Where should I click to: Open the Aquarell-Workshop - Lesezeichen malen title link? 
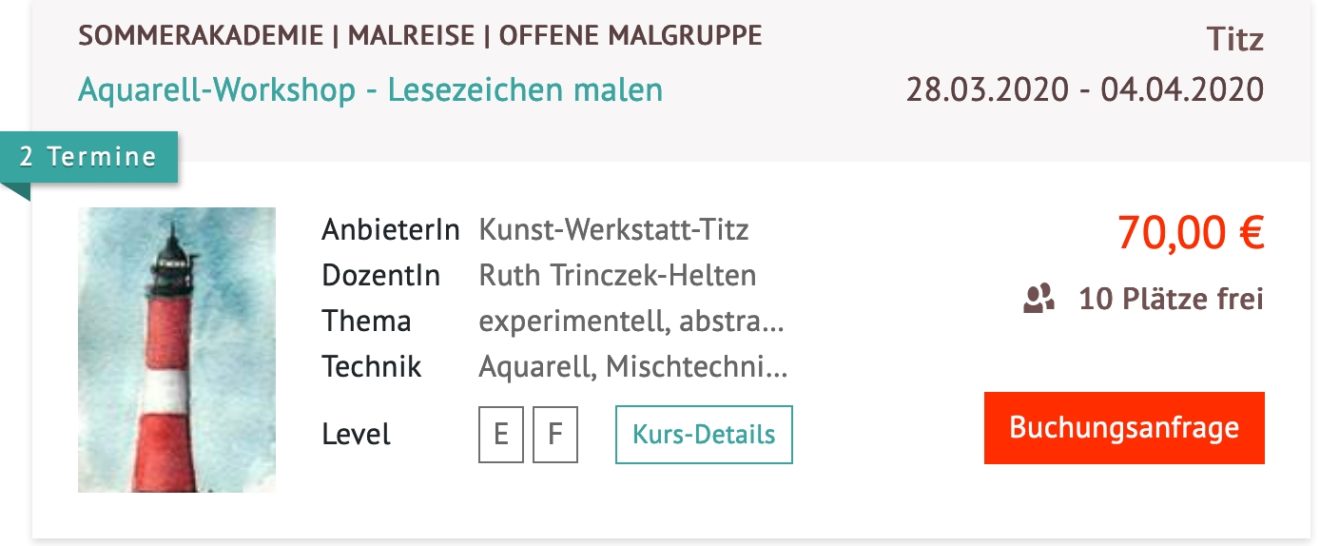click(370, 90)
